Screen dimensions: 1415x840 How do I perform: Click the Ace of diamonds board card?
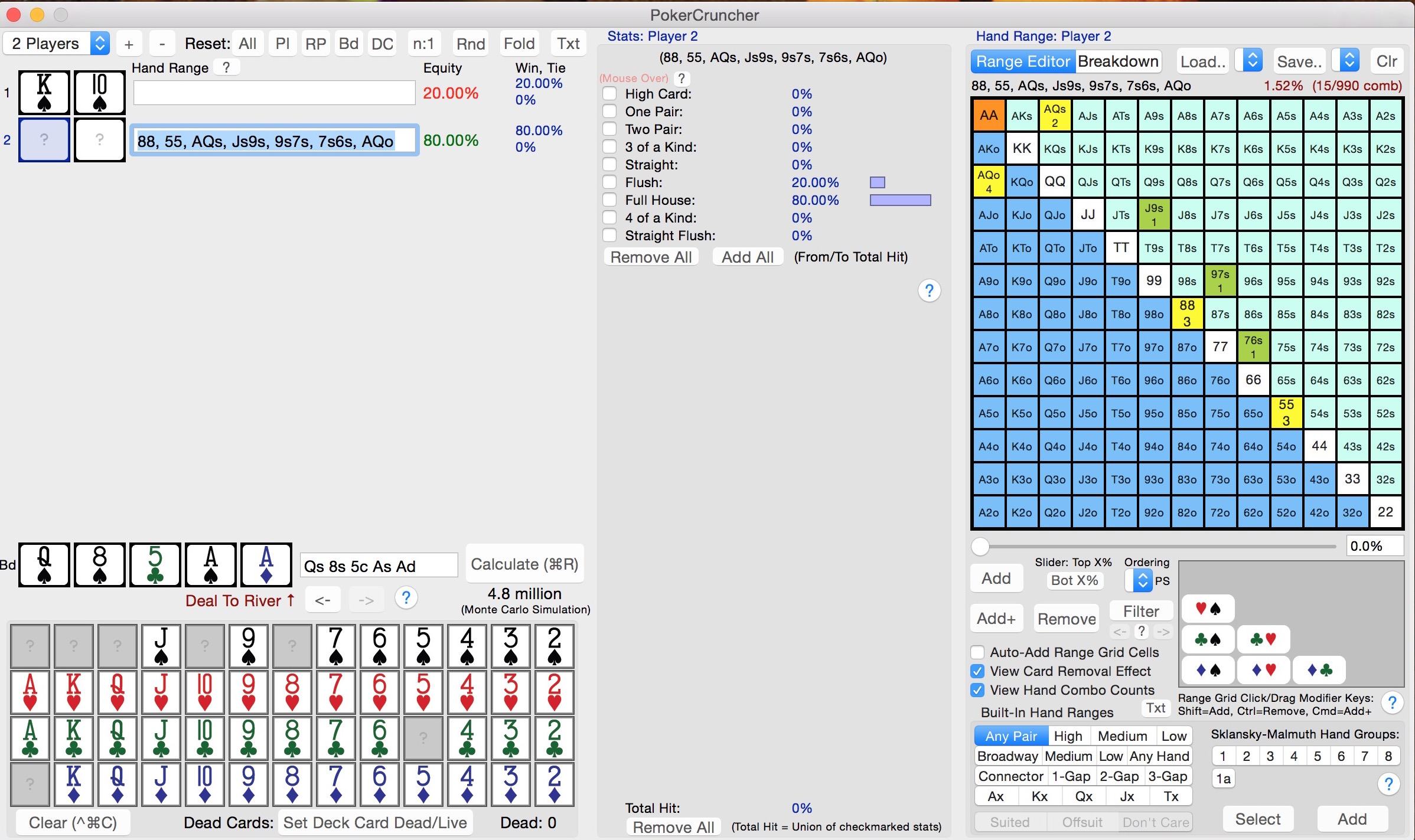pyautogui.click(x=266, y=565)
